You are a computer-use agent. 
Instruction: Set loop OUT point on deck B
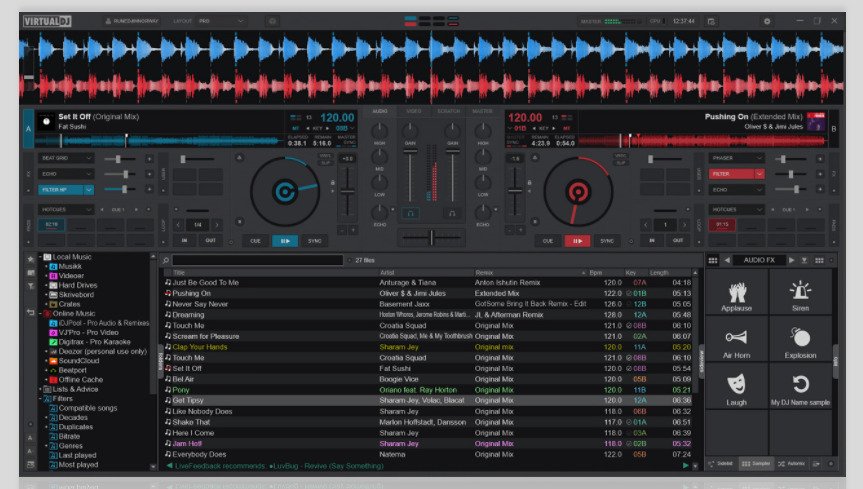pos(678,240)
